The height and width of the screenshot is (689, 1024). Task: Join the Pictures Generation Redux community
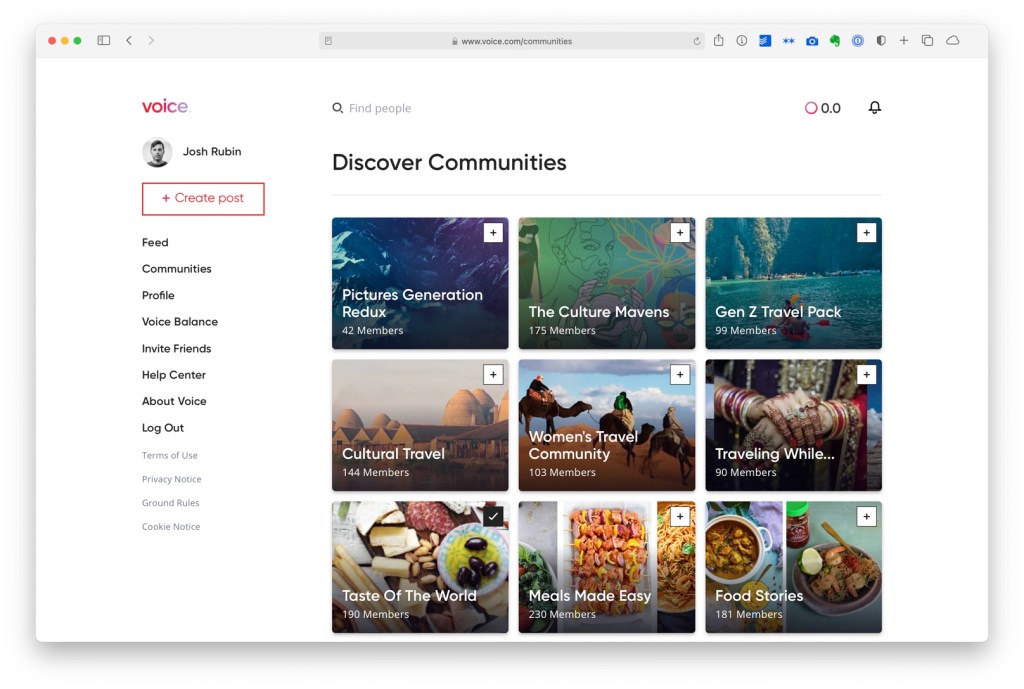[x=492, y=233]
